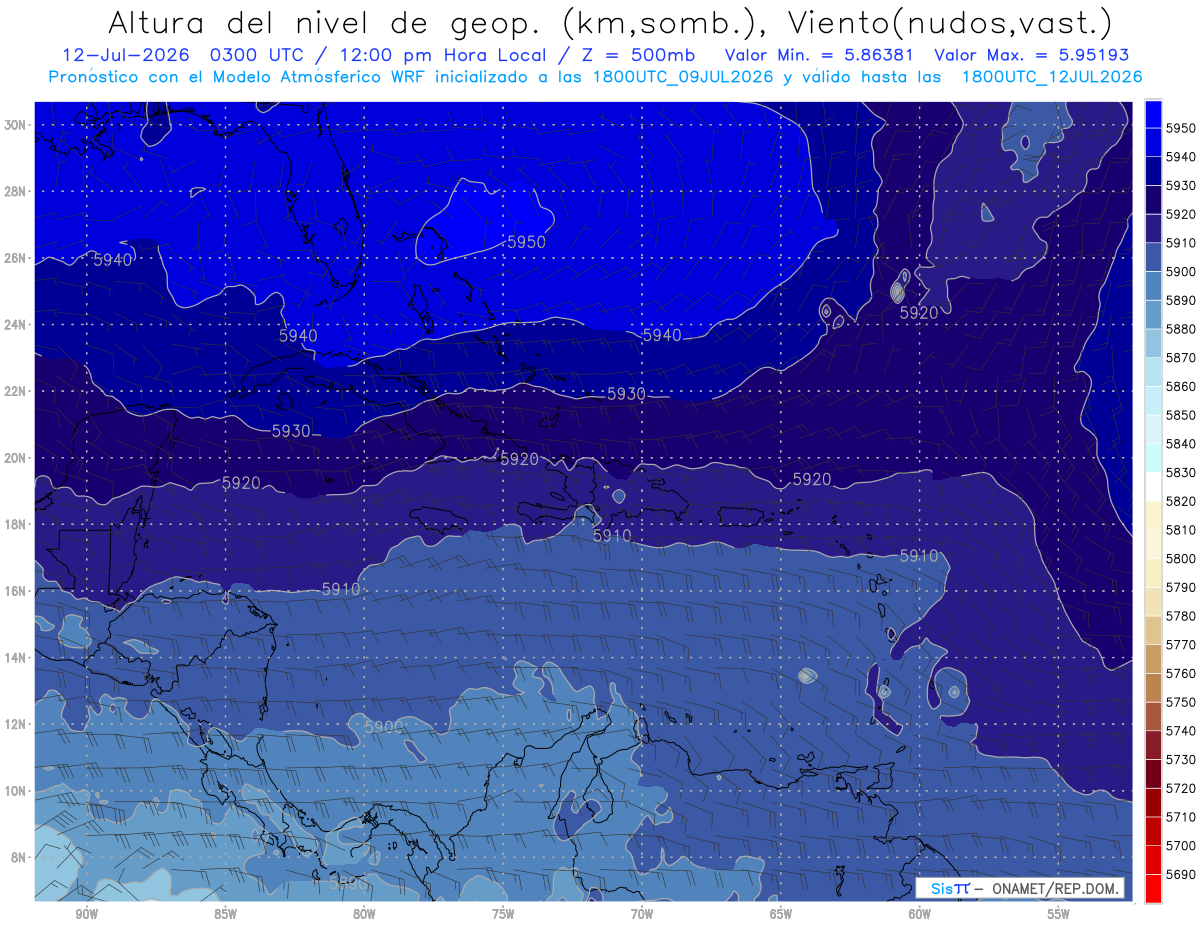
Task: Click the 5710 value on the color scale
Action: coord(1180,816)
